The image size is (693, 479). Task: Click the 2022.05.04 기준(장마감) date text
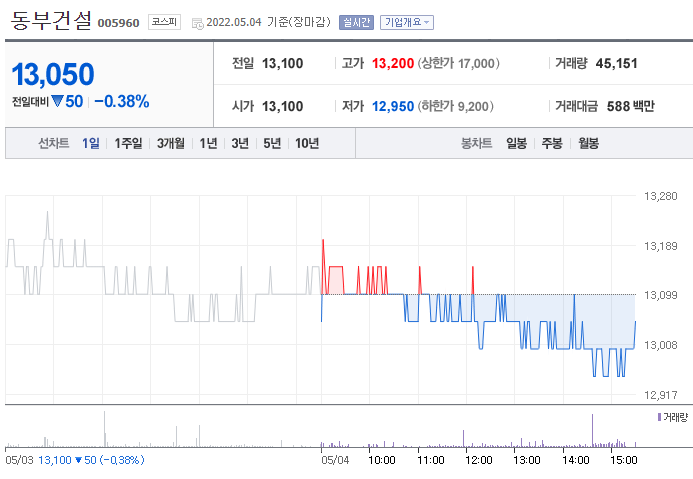click(x=268, y=22)
